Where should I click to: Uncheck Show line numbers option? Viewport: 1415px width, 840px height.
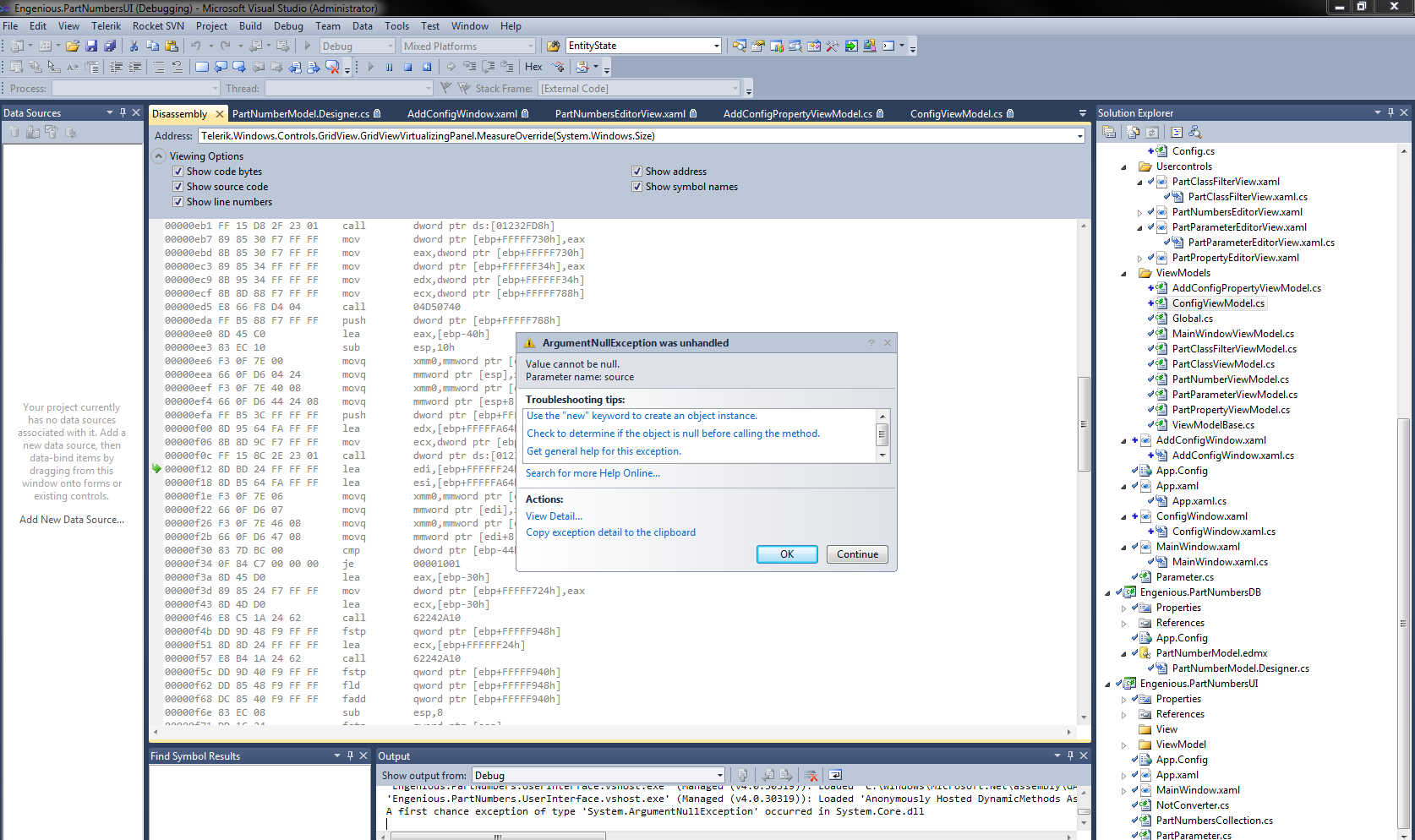(178, 202)
